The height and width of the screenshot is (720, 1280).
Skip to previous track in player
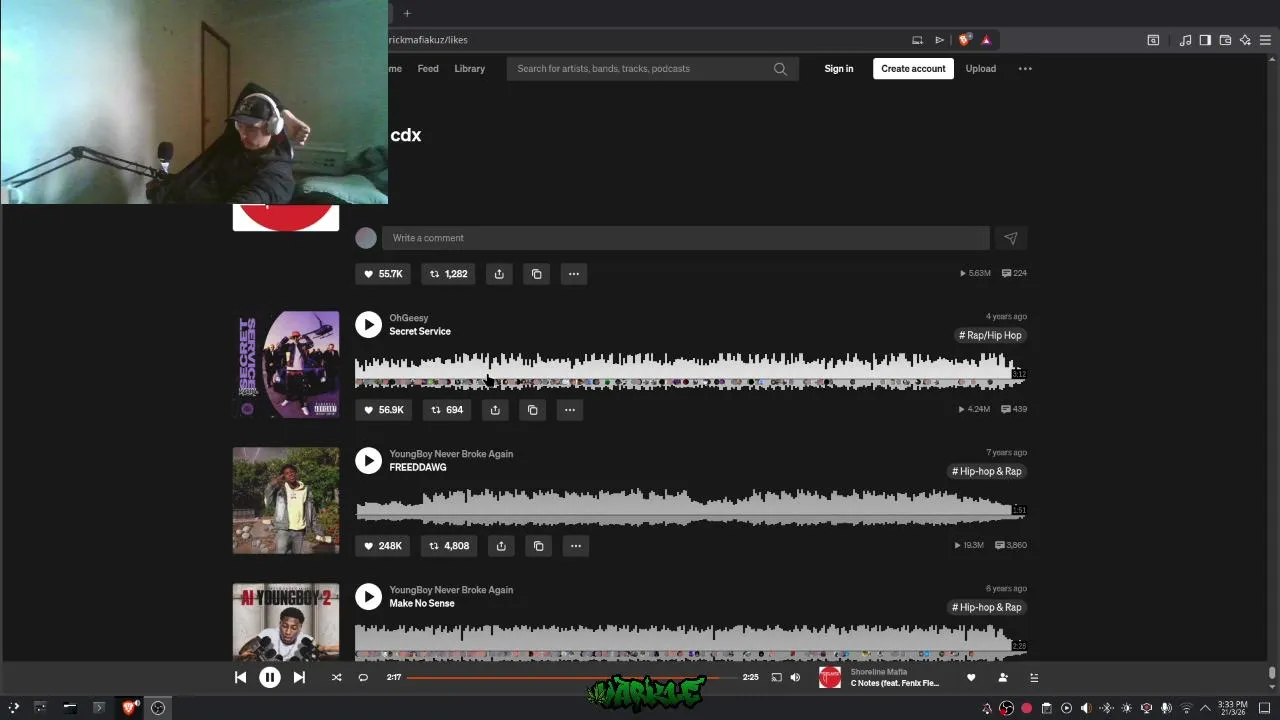tap(240, 677)
